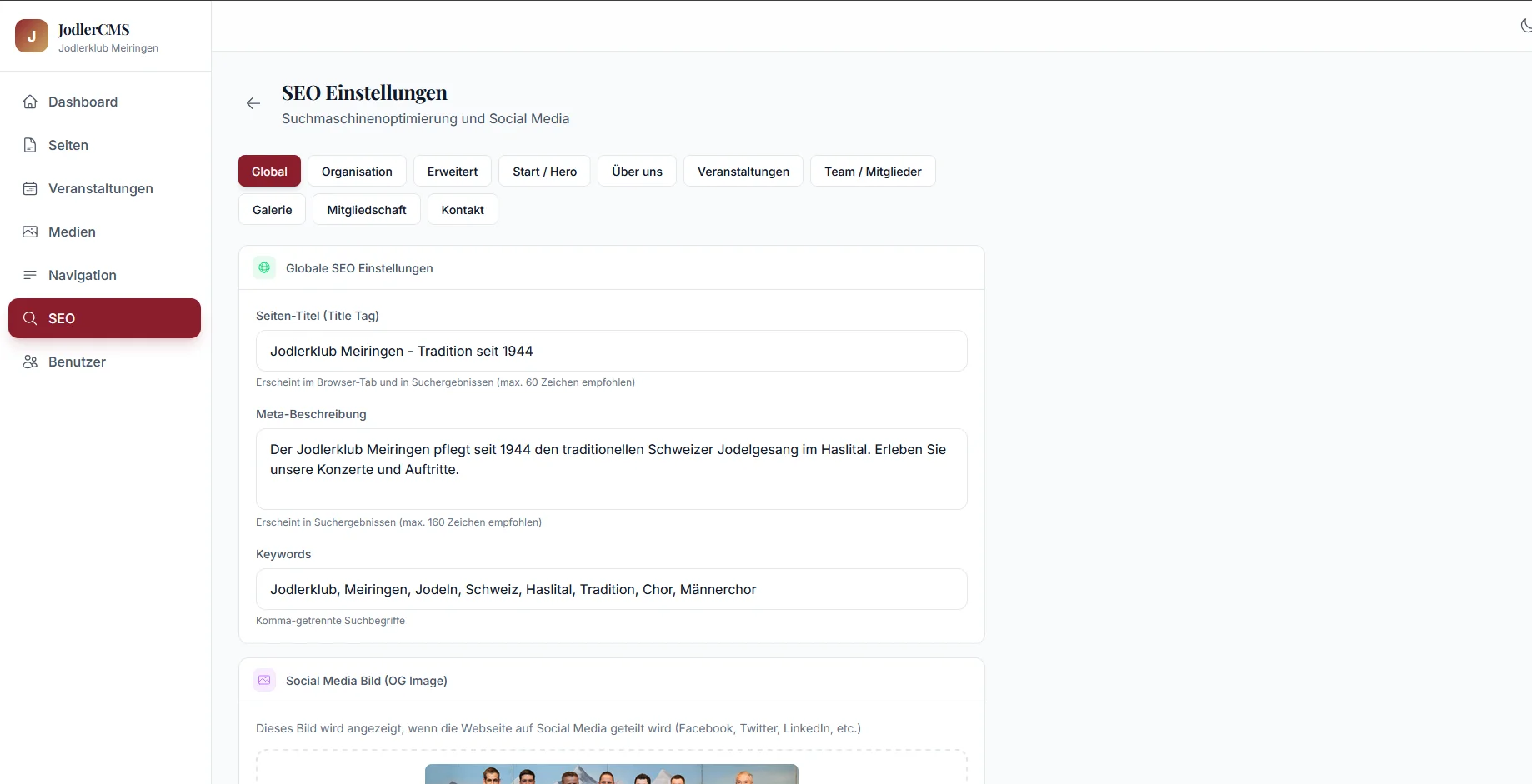Open Navigation using the menu lines icon

(x=30, y=275)
